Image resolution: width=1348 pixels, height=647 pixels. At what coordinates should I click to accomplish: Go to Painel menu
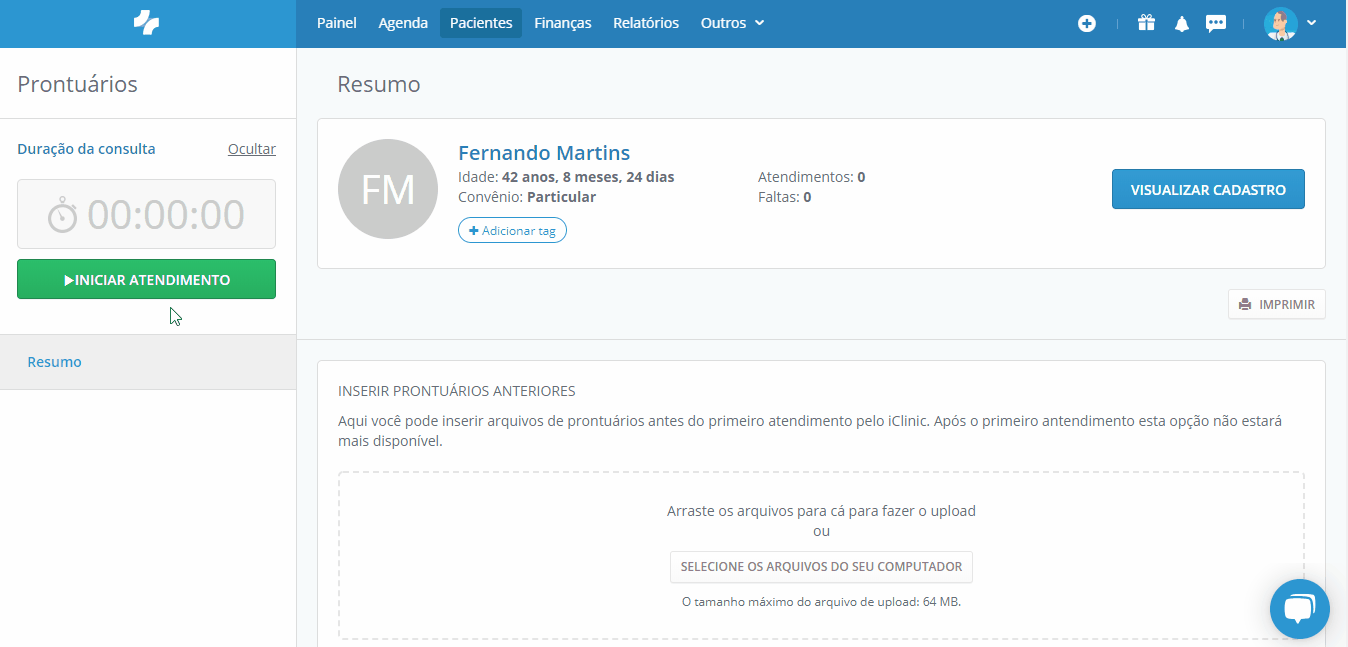coord(337,23)
